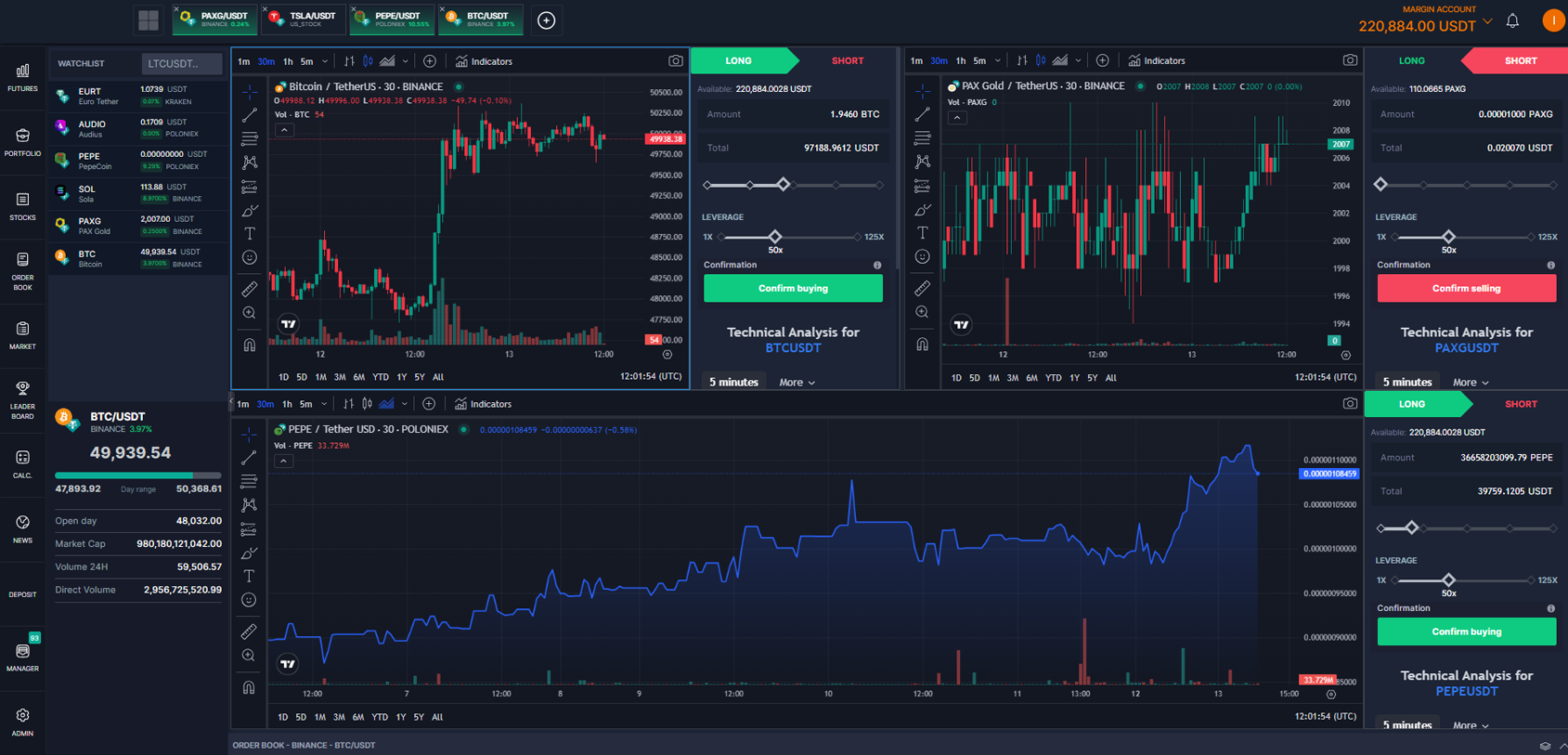Open the Calc. calculator tool
Image resolution: width=1568 pixels, height=755 pixels.
[x=22, y=464]
